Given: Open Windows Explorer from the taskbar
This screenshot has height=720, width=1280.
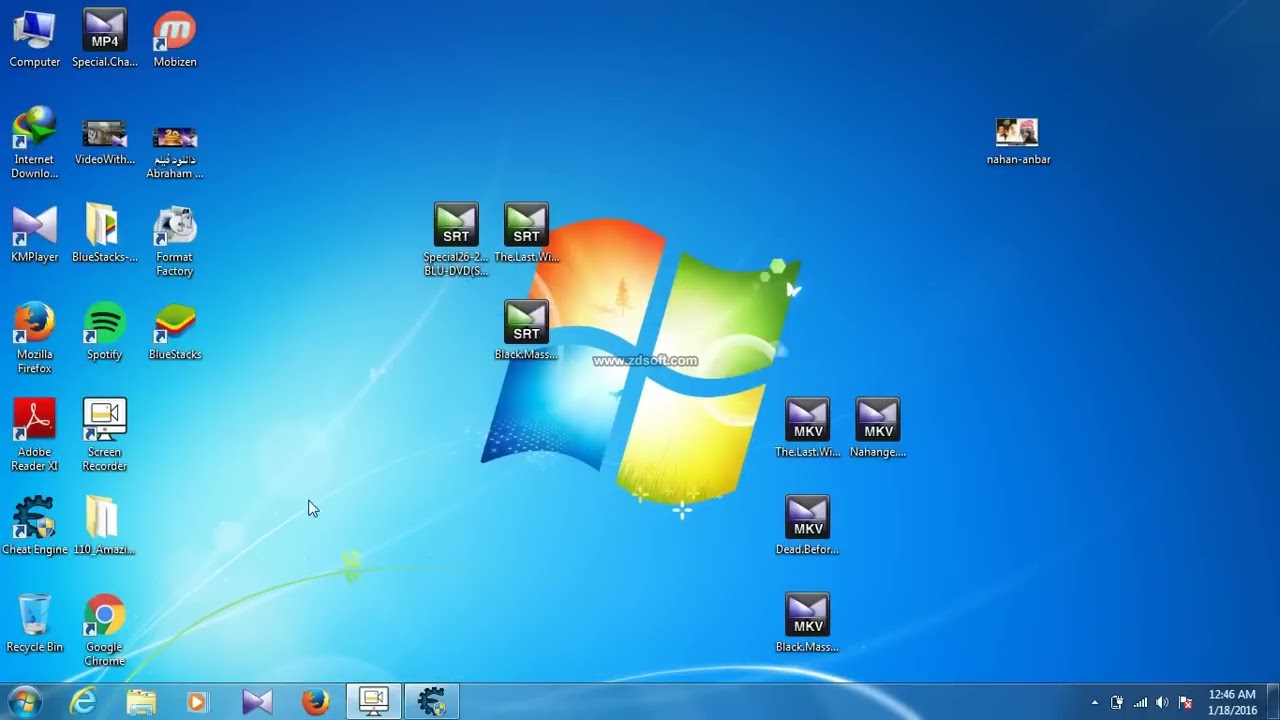Looking at the screenshot, I should pyautogui.click(x=142, y=702).
